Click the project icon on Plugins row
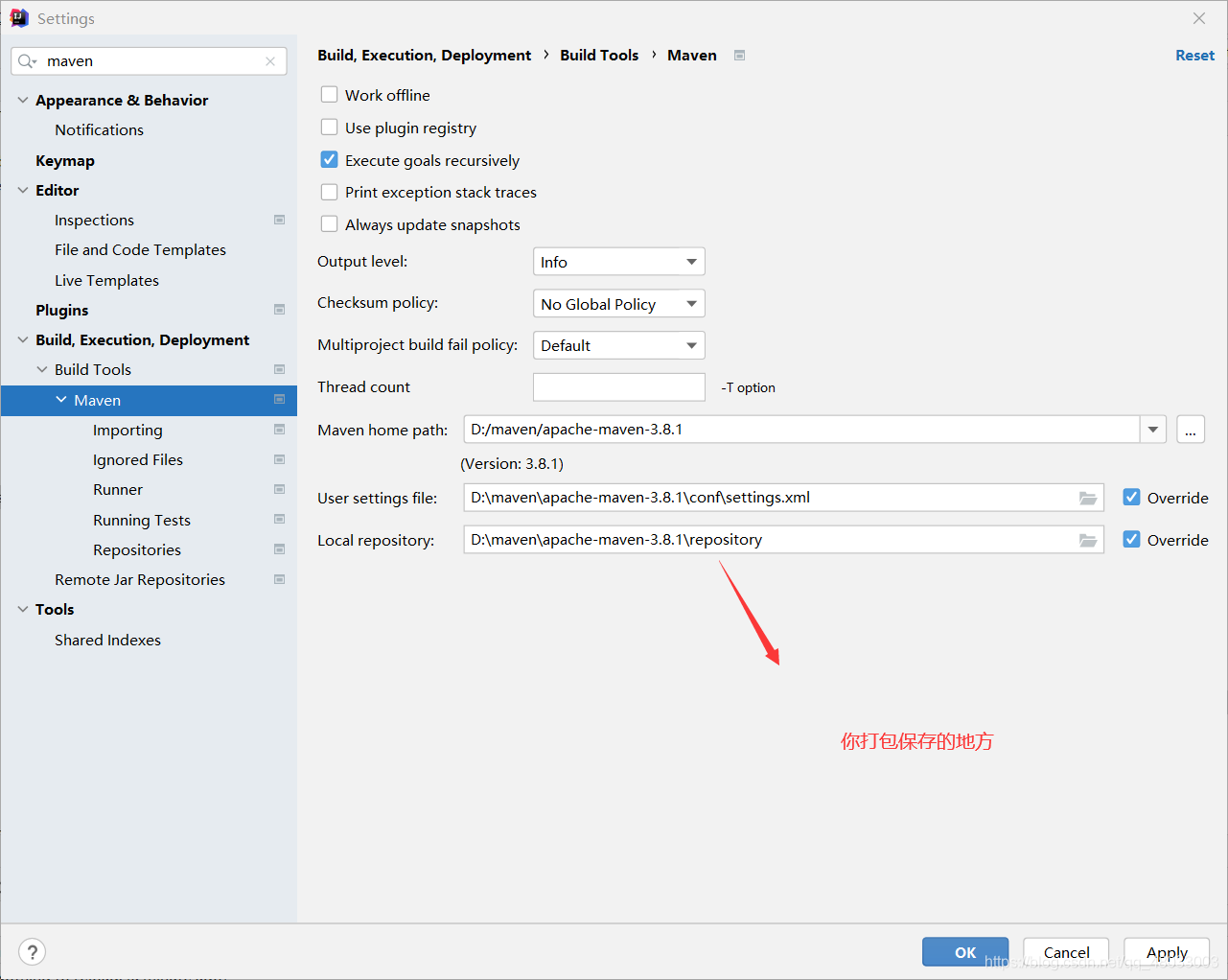Image resolution: width=1228 pixels, height=980 pixels. click(279, 310)
